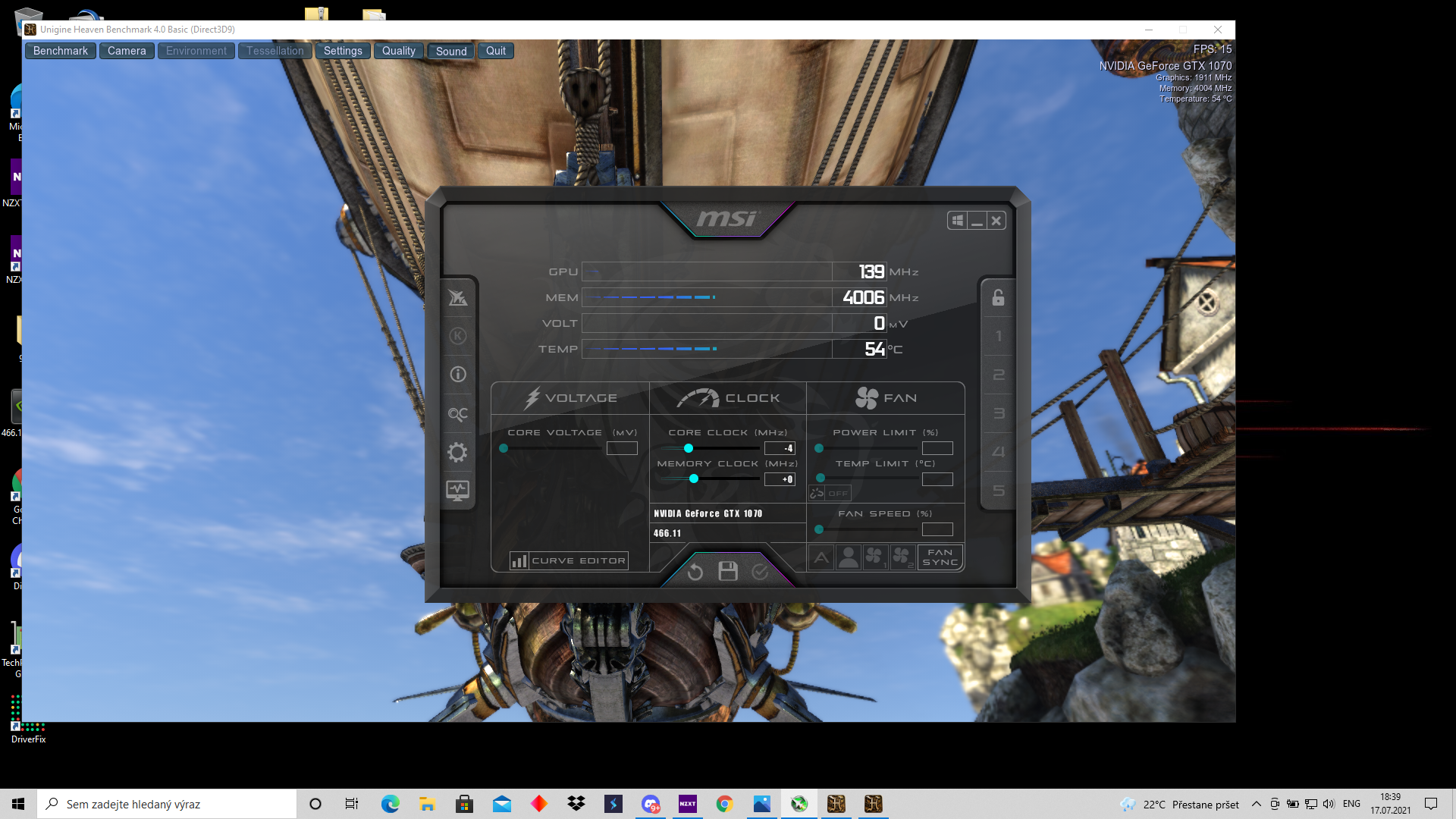Viewport: 1456px width, 819px height.
Task: Toggle the profile lock padlock
Action: 998,297
